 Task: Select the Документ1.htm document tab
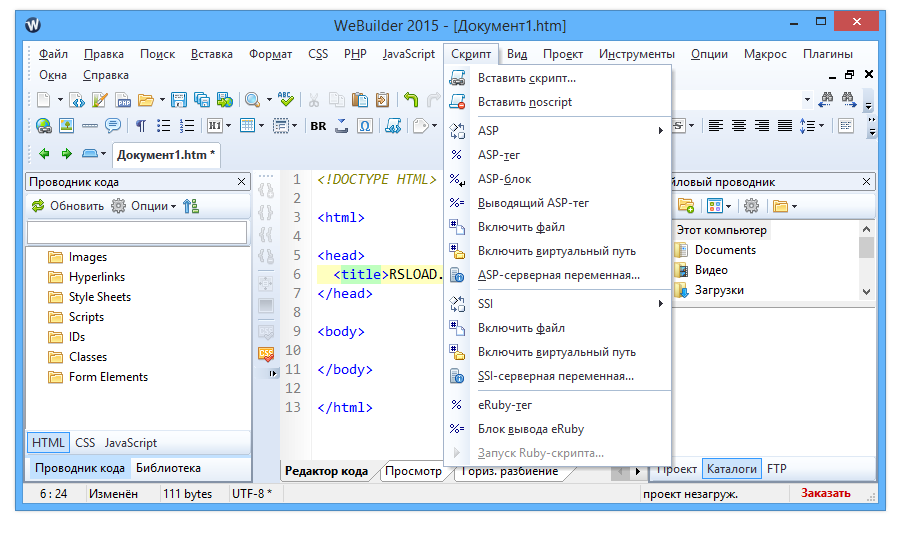pos(166,155)
